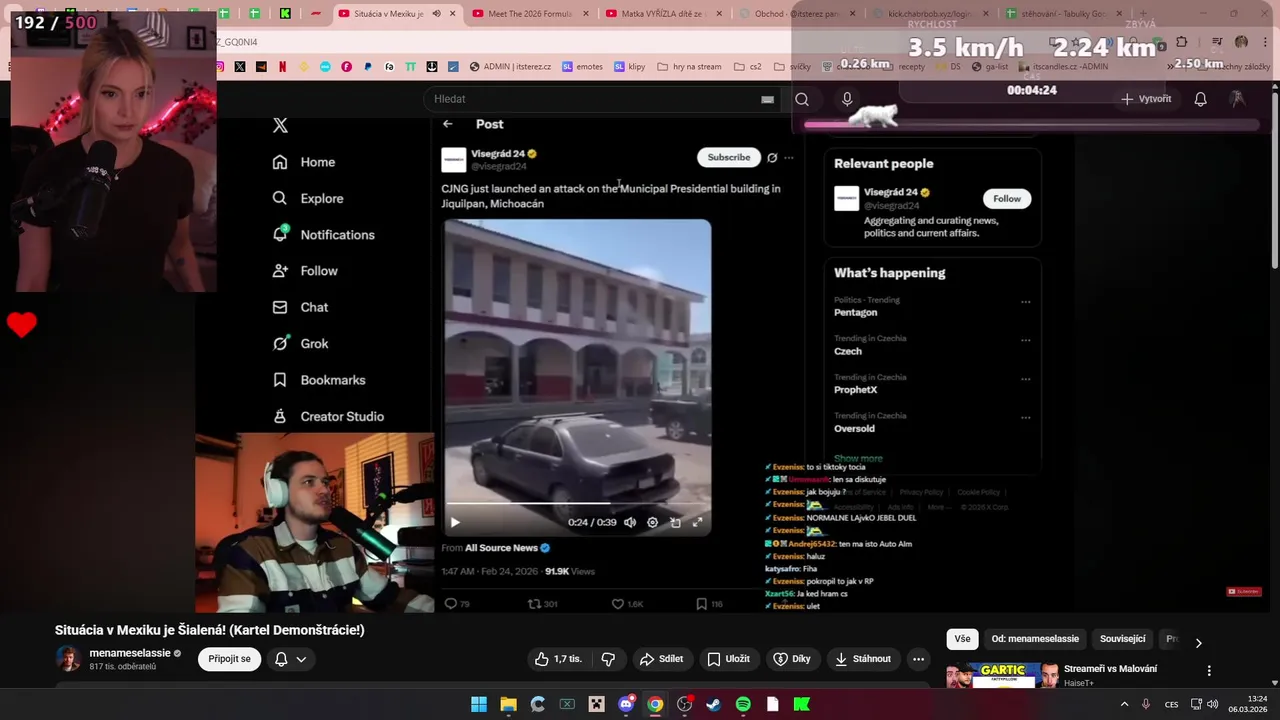This screenshot has height=720, width=1280.
Task: Open X video settings gear
Action: click(653, 522)
